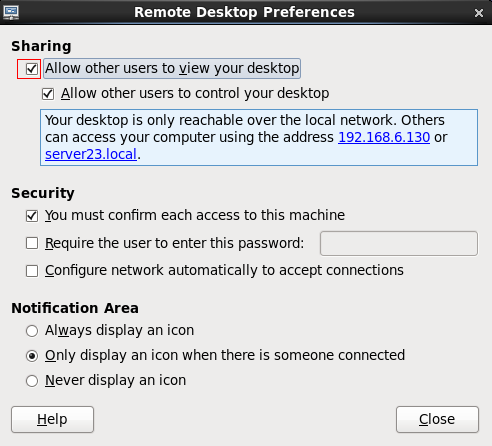The image size is (492, 446).
Task: Uncheck Allow other users to control your desktop
Action: (48, 94)
